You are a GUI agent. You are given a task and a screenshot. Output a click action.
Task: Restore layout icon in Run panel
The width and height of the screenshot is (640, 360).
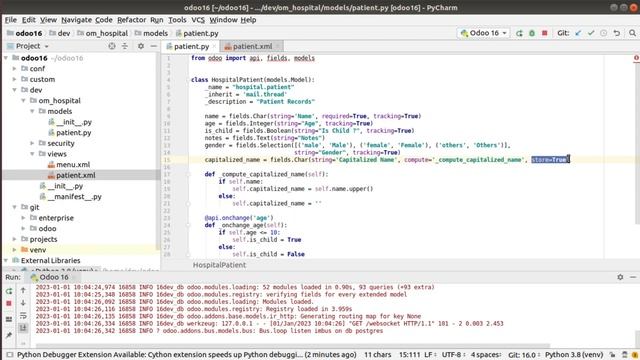tap(9, 319)
